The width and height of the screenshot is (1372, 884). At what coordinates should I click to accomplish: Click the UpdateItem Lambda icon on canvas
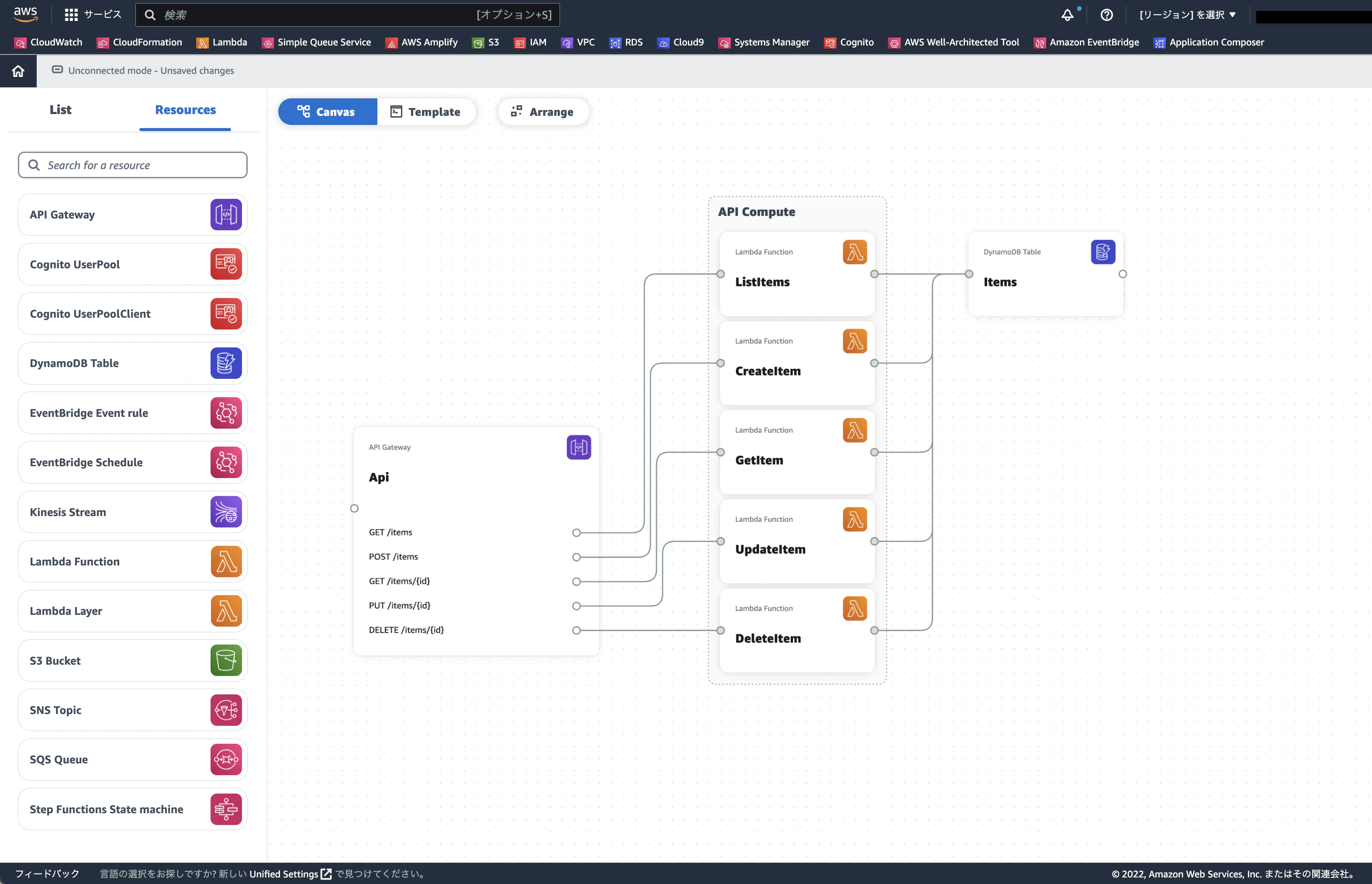click(855, 520)
